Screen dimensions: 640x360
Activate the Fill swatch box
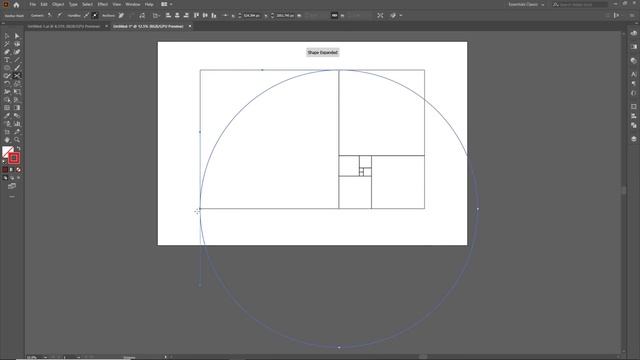pos(7,152)
